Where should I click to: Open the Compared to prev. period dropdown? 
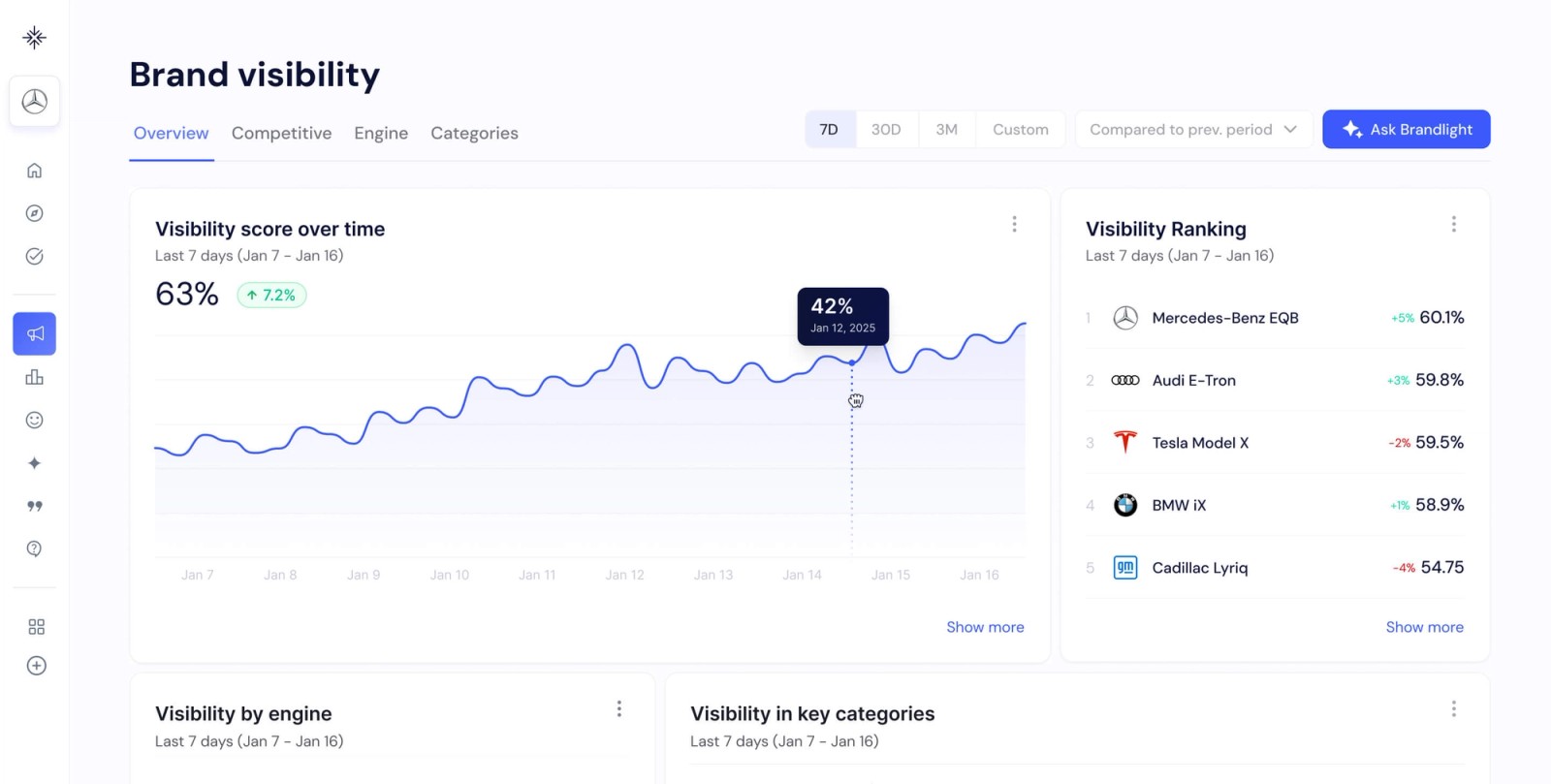coord(1193,128)
